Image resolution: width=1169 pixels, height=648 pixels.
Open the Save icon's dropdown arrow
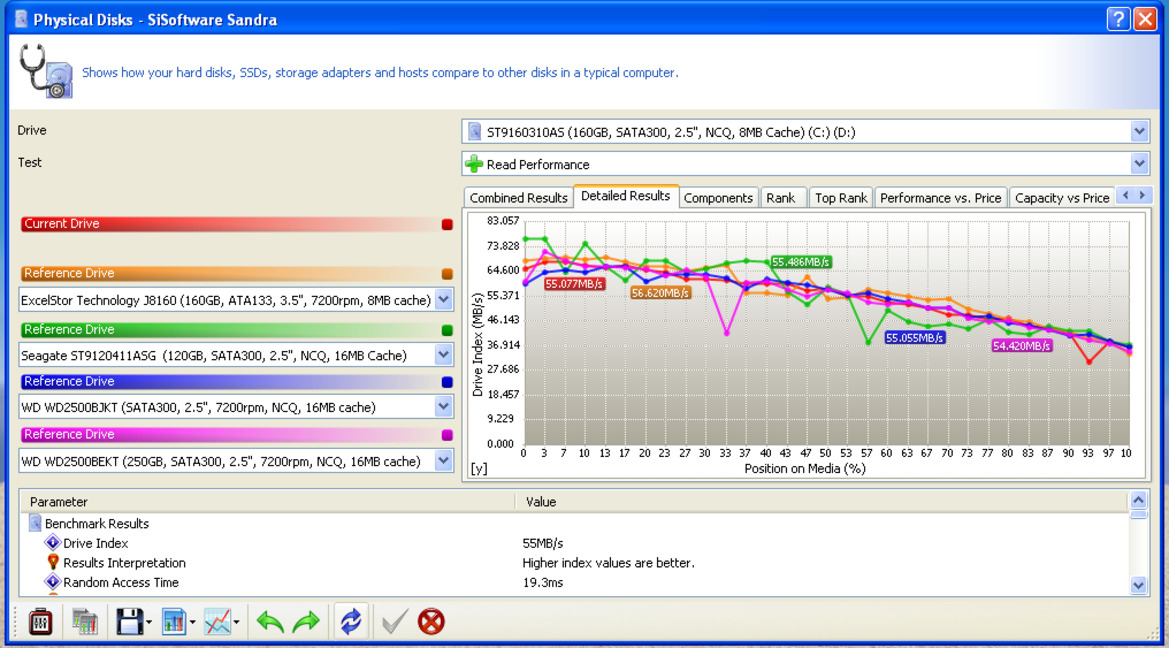pos(149,621)
